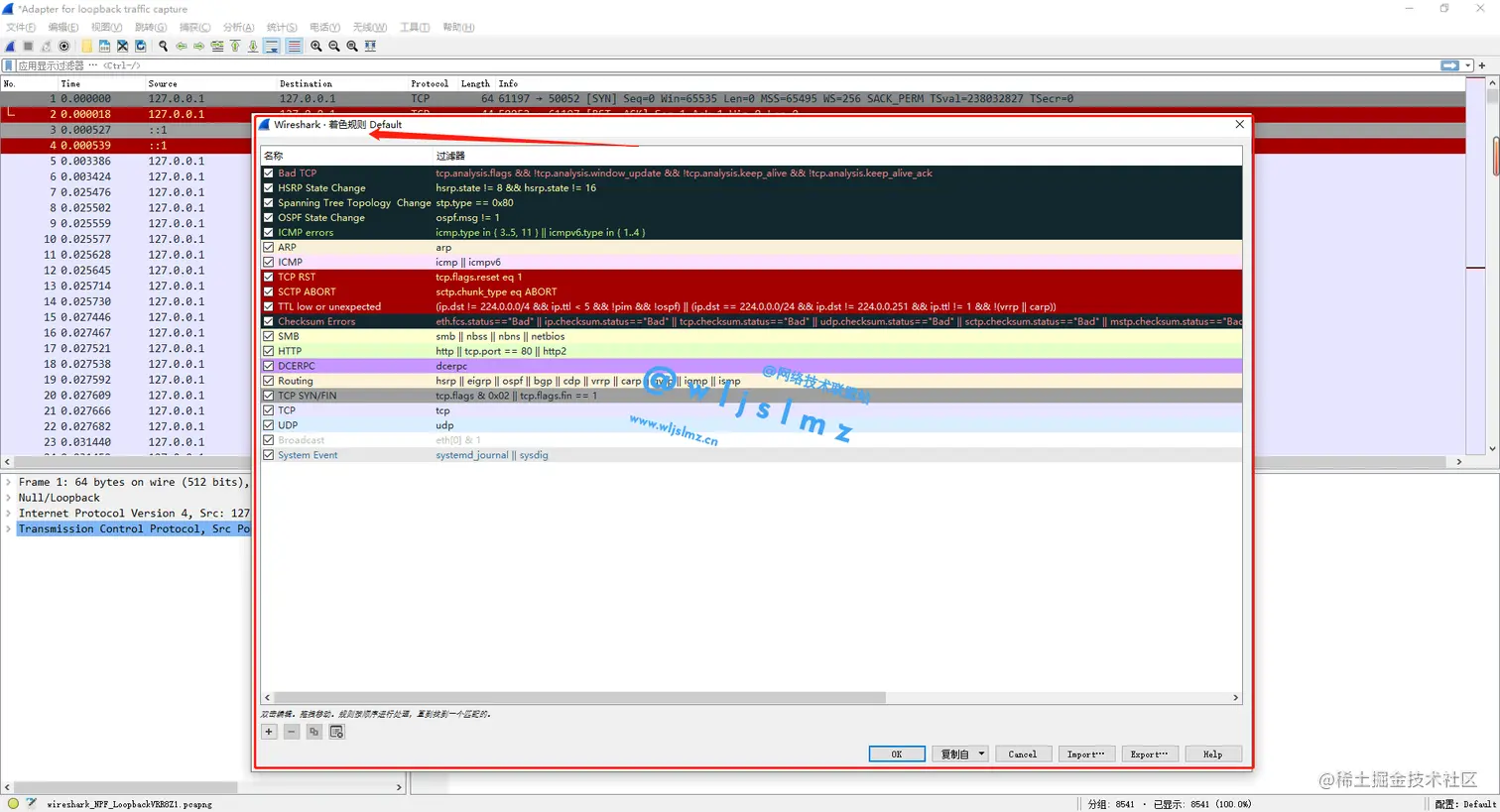This screenshot has height=812, width=1500.
Task: Open the 捕获(C) menu
Action: 194,27
